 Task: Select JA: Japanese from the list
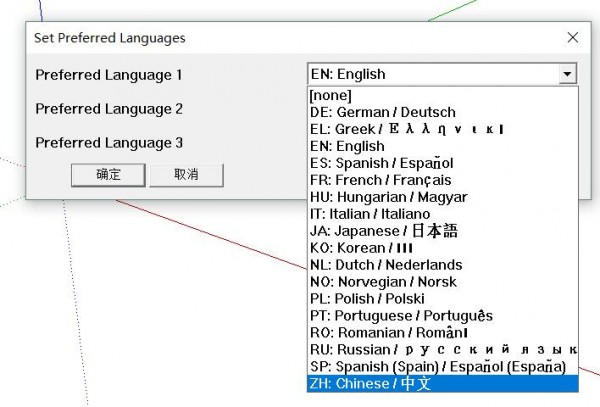pyautogui.click(x=384, y=231)
